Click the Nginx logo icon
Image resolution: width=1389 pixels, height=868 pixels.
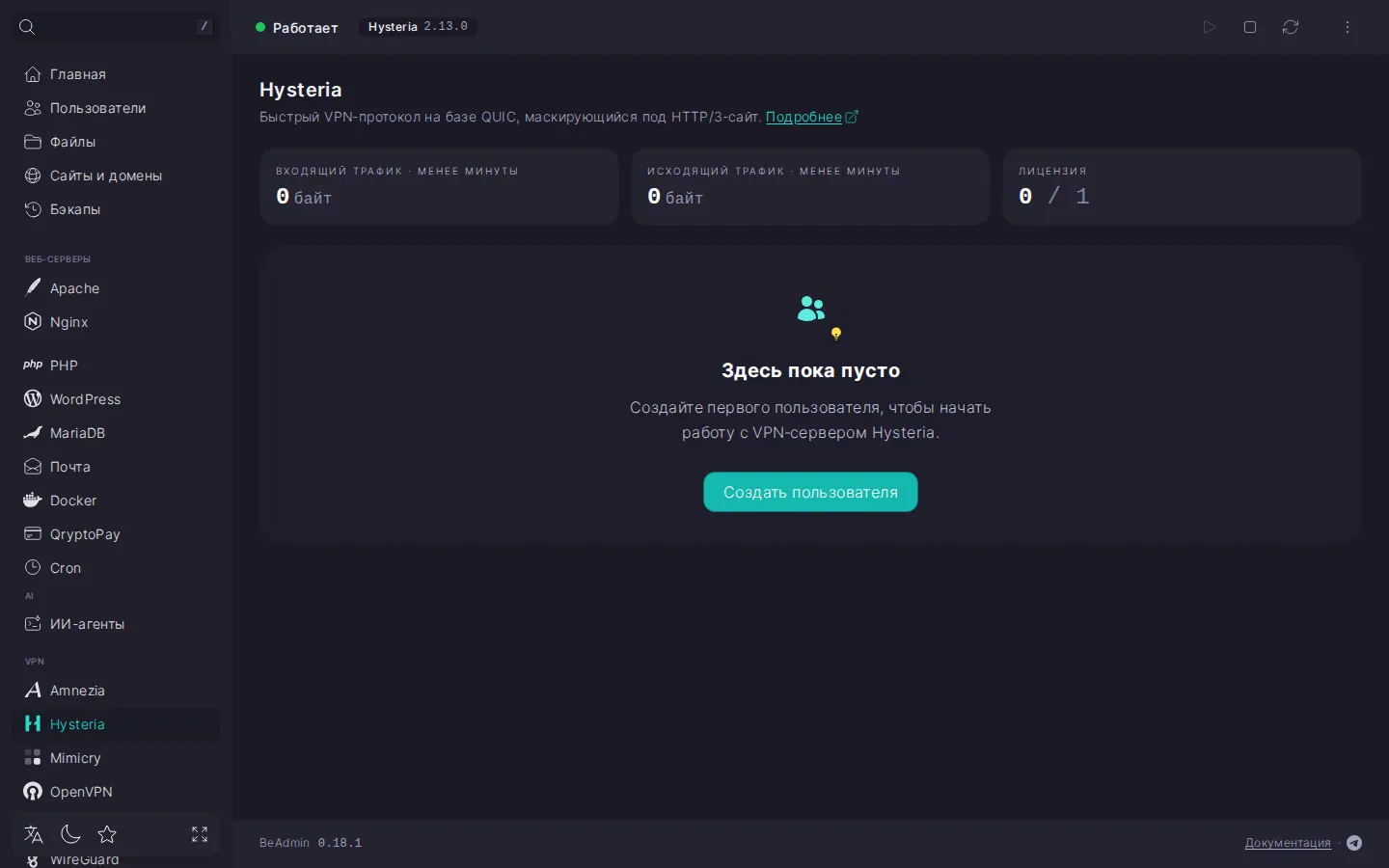[x=33, y=321]
